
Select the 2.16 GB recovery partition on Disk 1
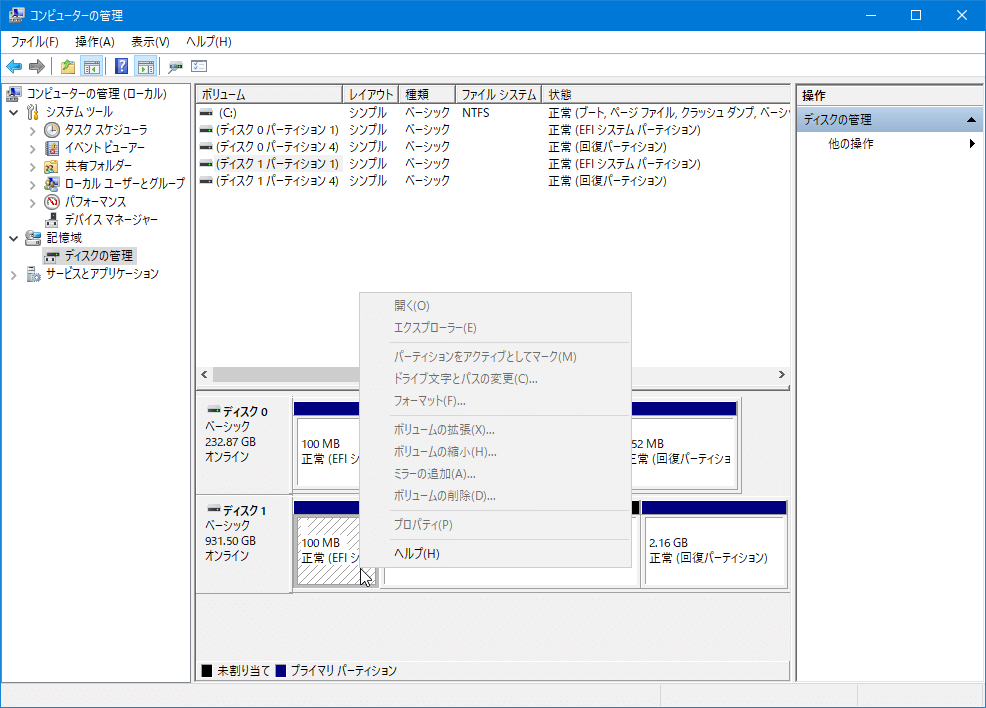(714, 550)
